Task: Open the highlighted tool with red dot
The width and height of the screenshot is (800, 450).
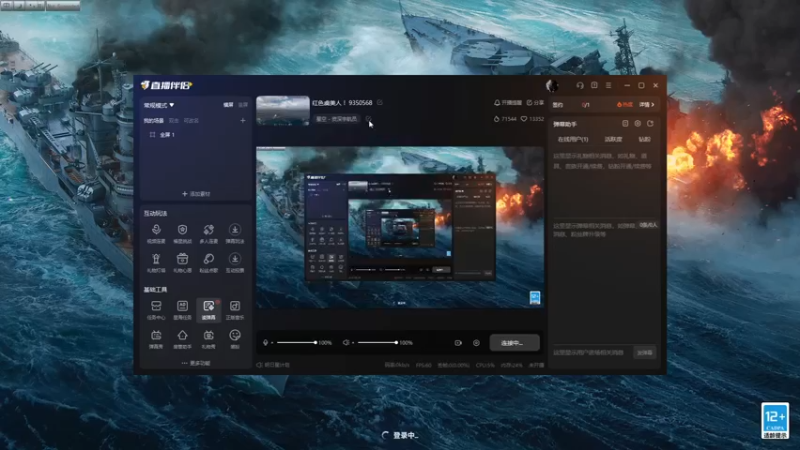Action: tap(208, 310)
